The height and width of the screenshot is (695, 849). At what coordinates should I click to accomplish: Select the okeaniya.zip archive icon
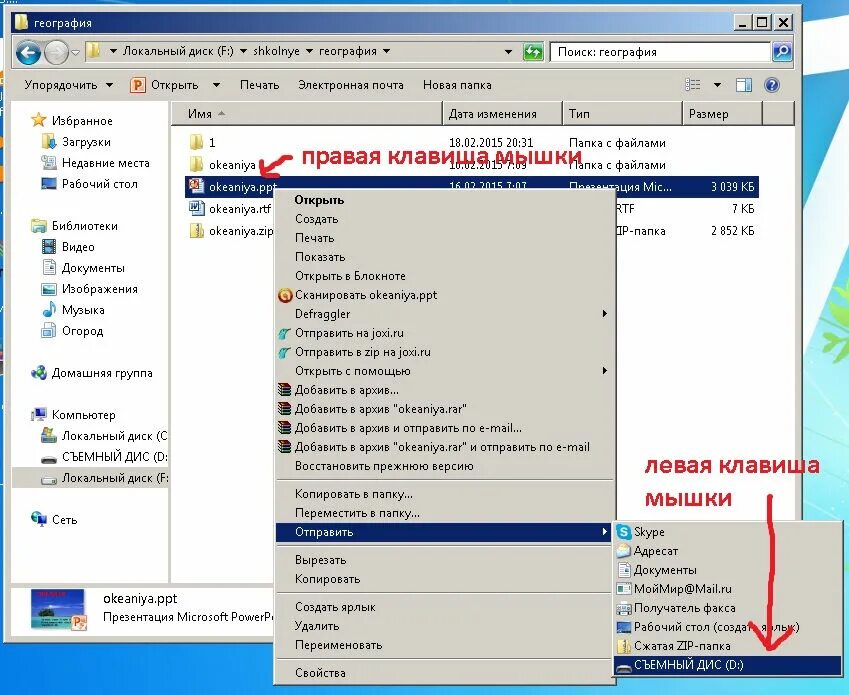tap(196, 231)
